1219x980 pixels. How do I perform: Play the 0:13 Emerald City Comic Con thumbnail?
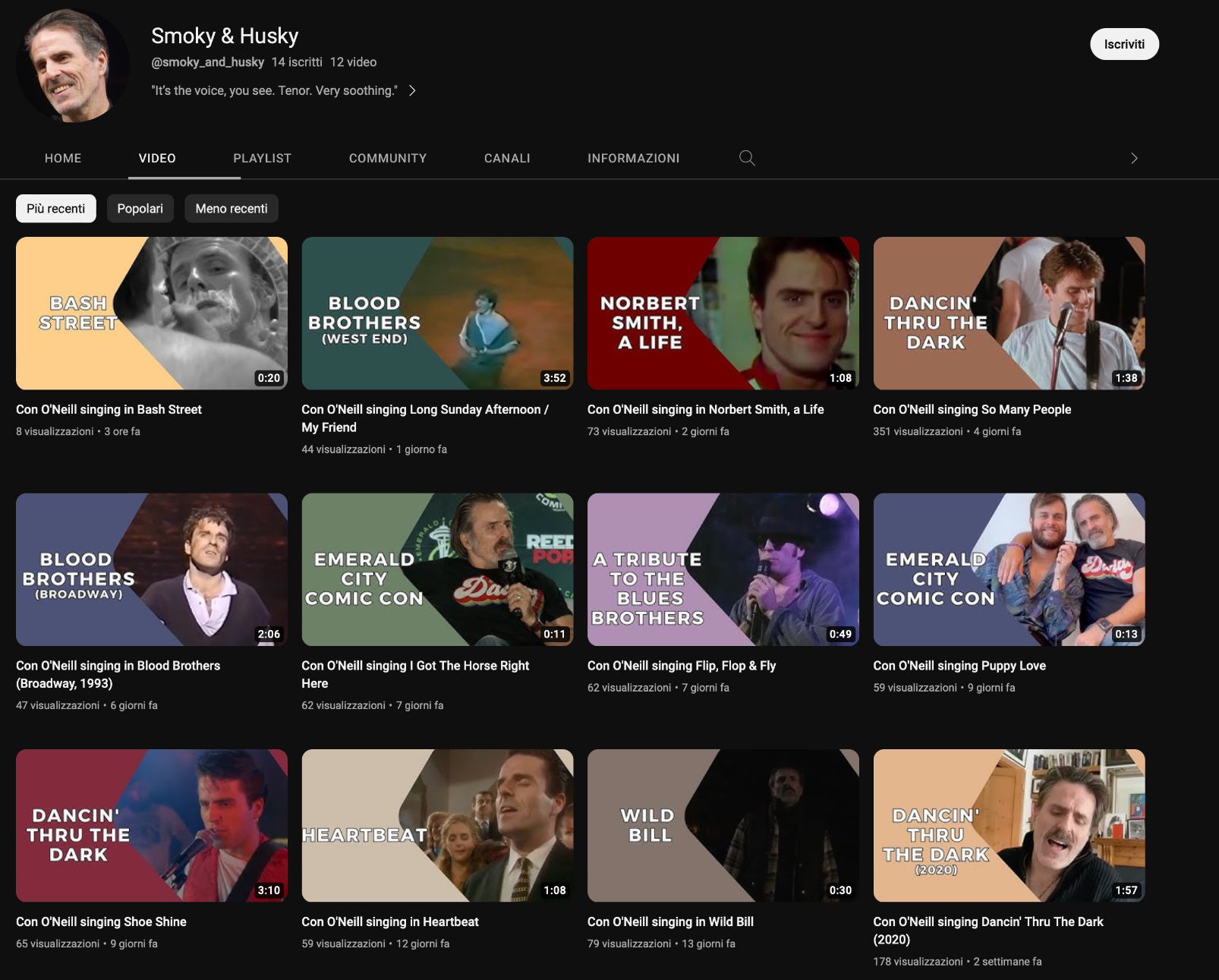[x=1009, y=569]
